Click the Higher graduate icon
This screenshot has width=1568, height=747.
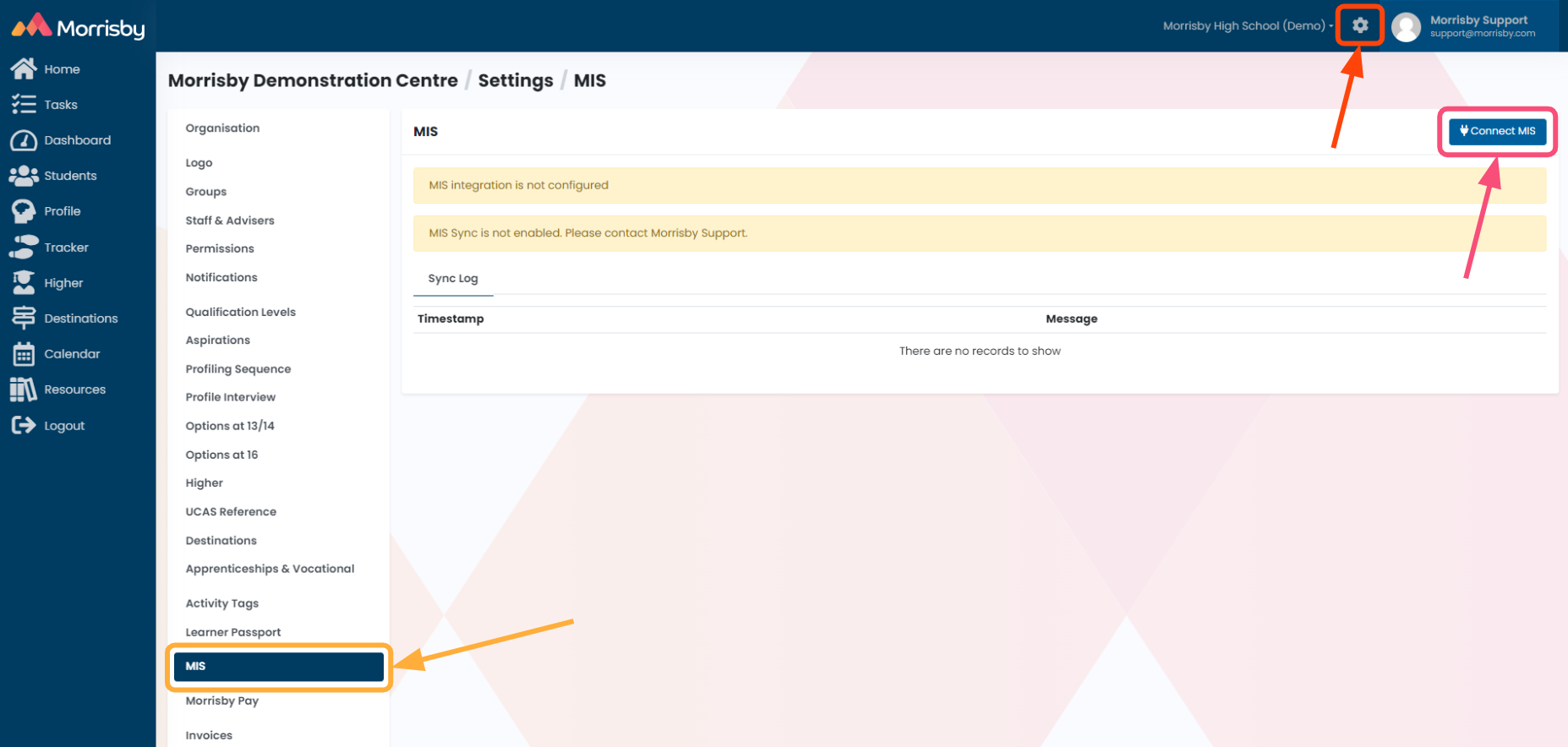coord(24,282)
